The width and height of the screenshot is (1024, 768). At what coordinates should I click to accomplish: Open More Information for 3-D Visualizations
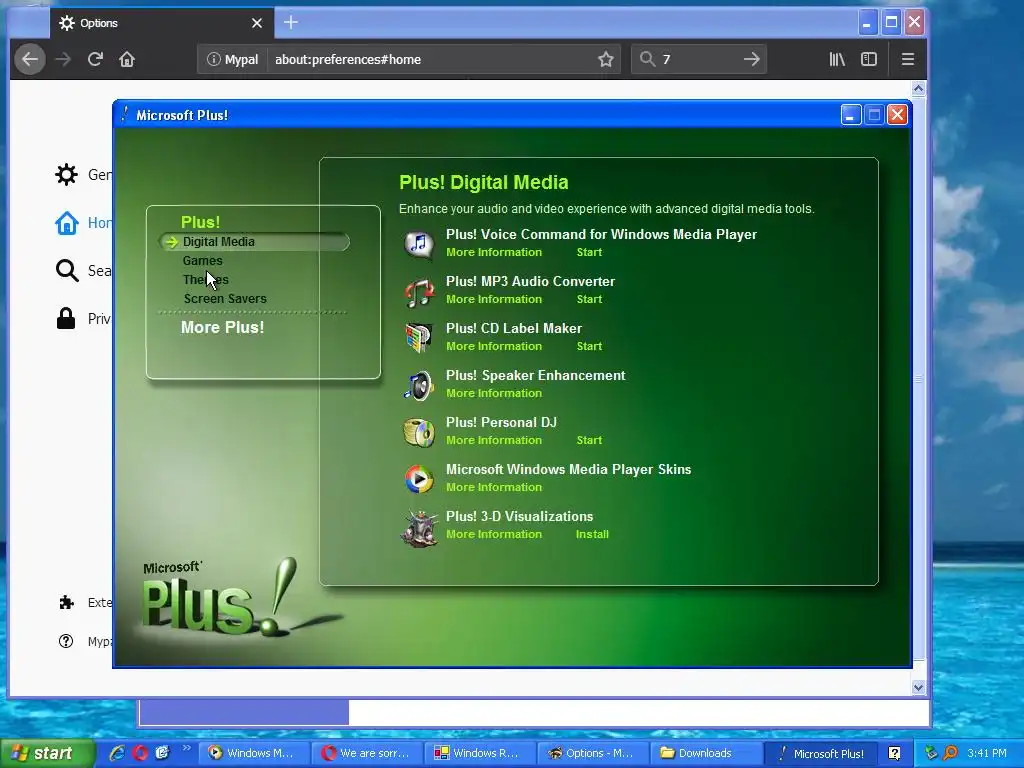coord(494,534)
